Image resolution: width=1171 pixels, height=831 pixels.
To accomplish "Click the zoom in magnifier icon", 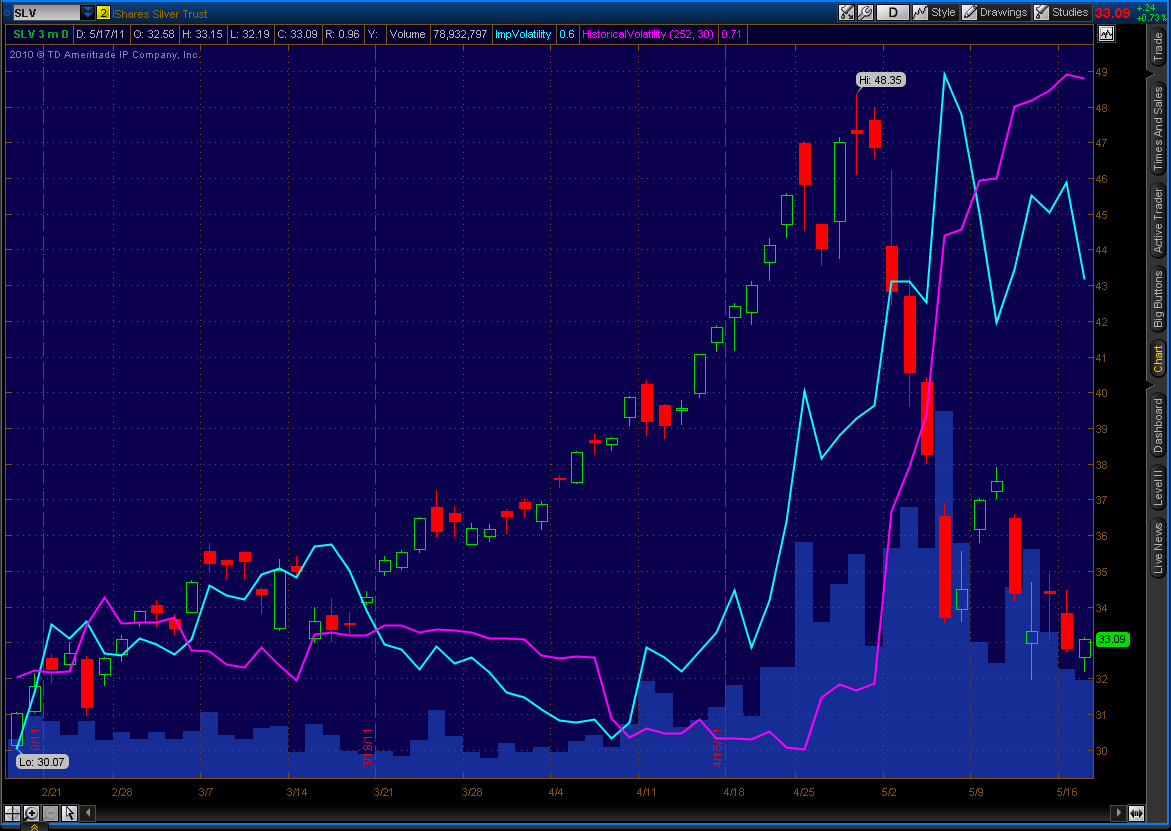I will (31, 813).
